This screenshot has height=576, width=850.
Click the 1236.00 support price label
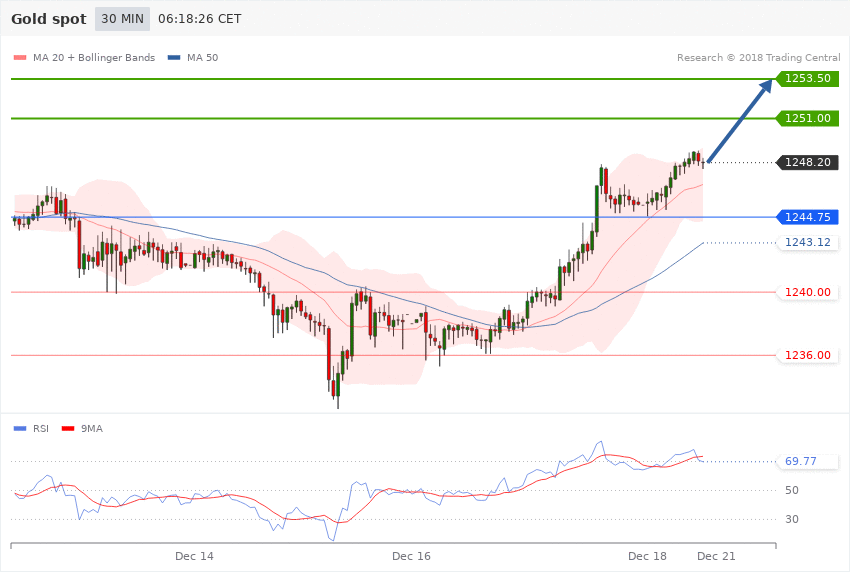click(808, 355)
